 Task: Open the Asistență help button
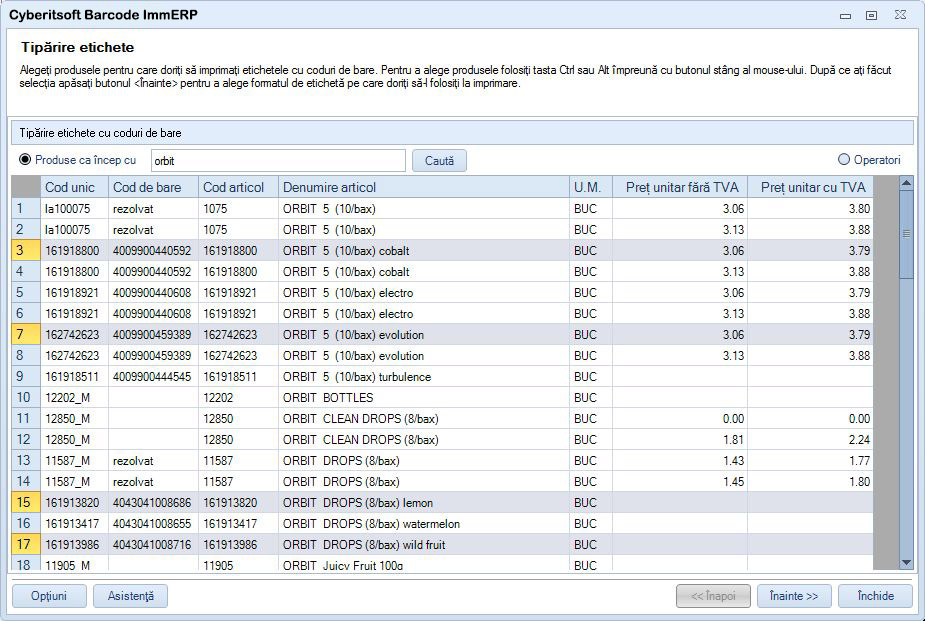[130, 596]
